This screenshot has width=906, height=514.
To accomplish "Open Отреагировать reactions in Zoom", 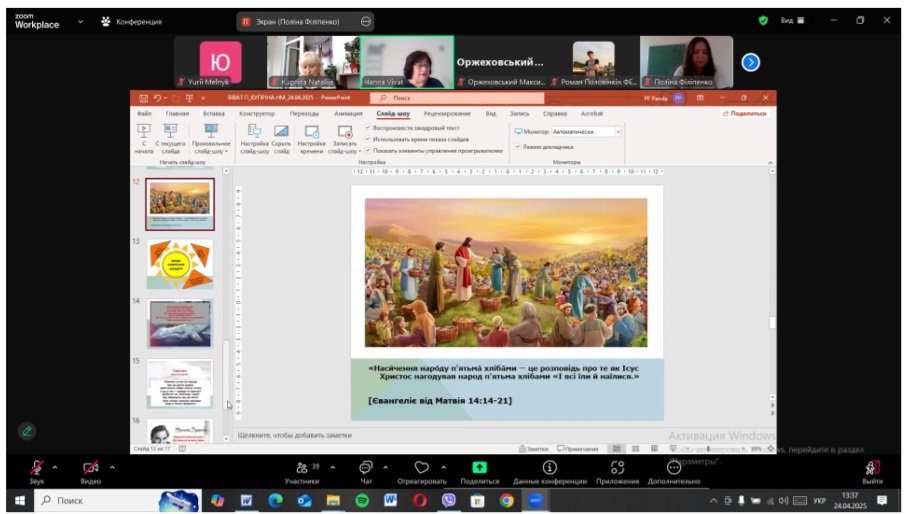I will tap(422, 472).
